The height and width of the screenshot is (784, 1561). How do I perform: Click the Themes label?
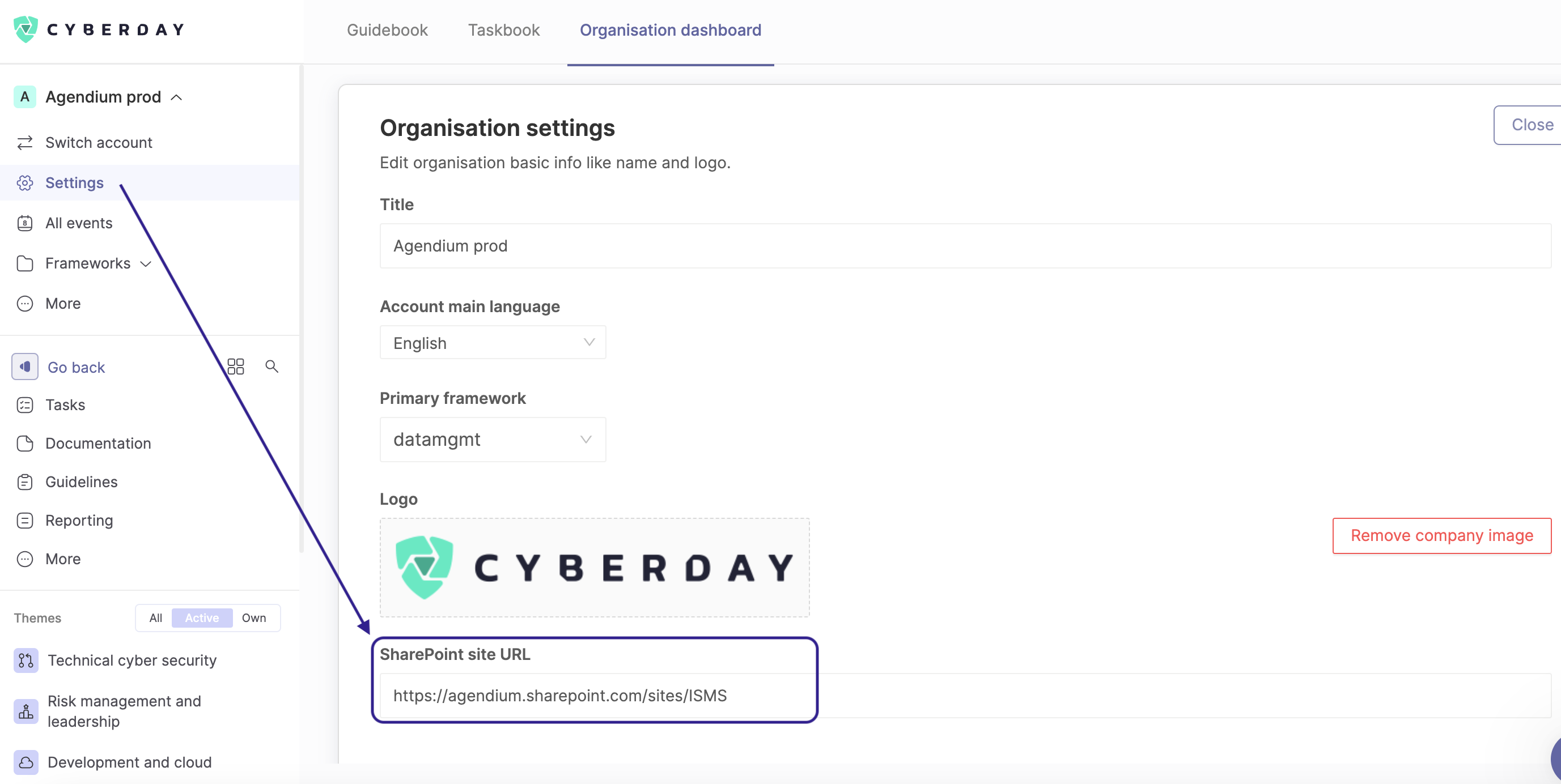(x=37, y=618)
